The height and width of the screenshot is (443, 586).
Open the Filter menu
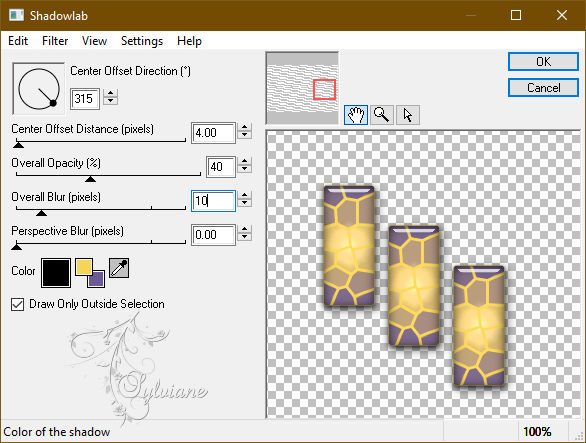[55, 41]
